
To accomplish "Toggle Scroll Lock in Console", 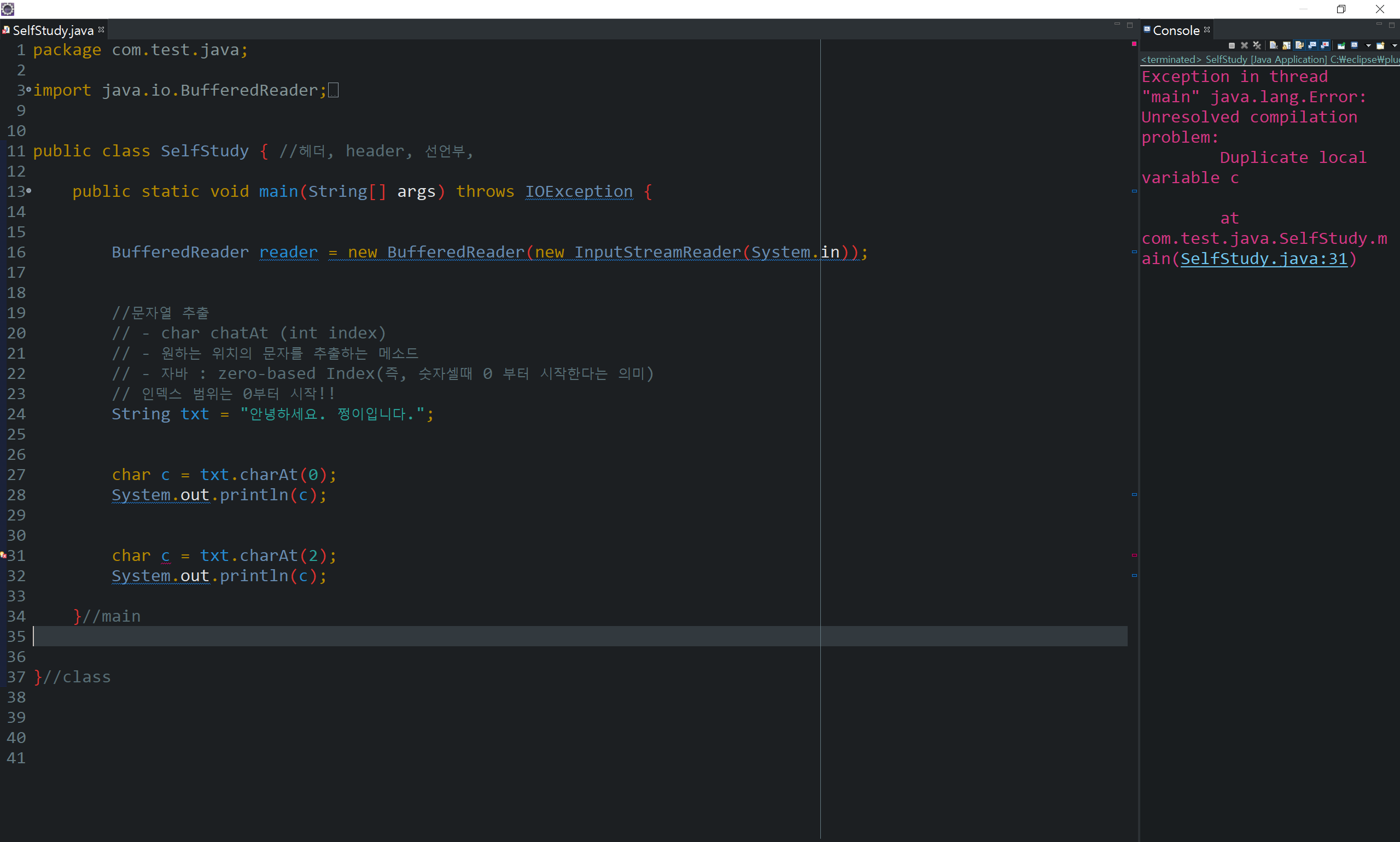I will click(x=1286, y=46).
